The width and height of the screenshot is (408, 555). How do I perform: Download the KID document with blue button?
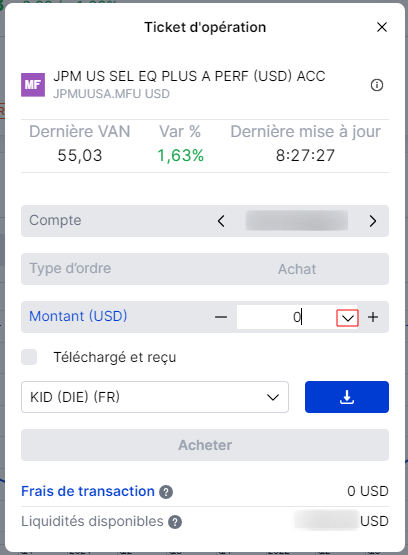[347, 397]
